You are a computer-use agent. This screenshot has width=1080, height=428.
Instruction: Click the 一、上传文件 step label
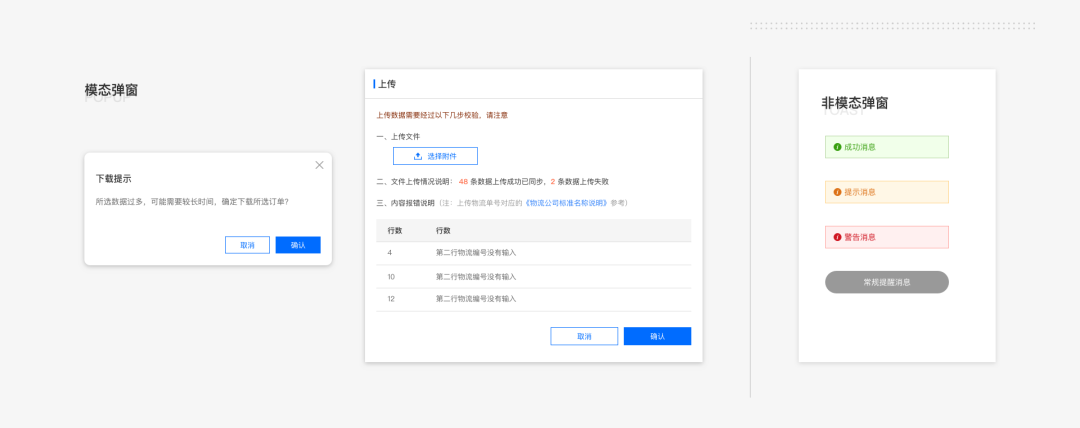pos(398,136)
